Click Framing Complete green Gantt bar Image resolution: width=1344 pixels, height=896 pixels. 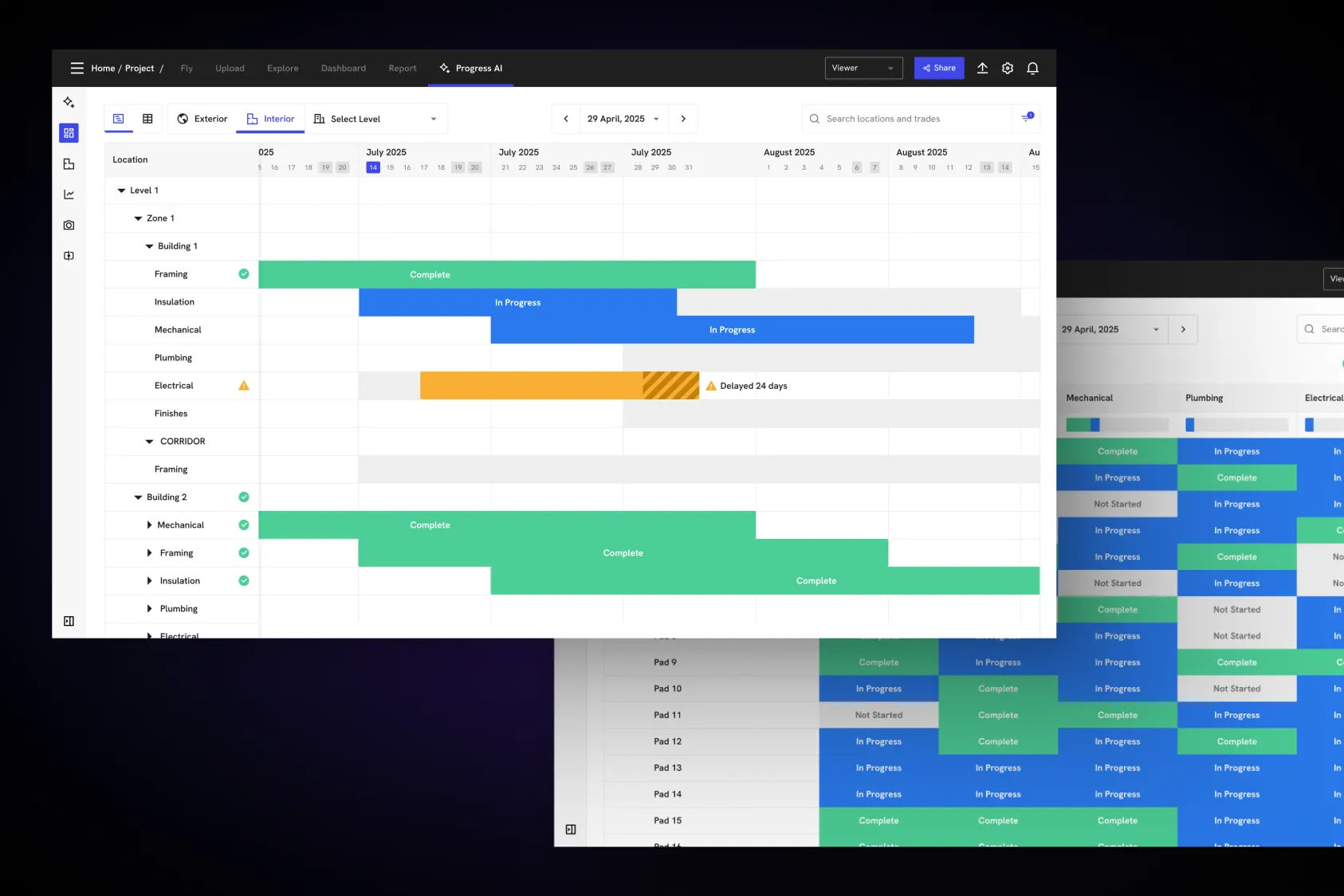tap(507, 274)
